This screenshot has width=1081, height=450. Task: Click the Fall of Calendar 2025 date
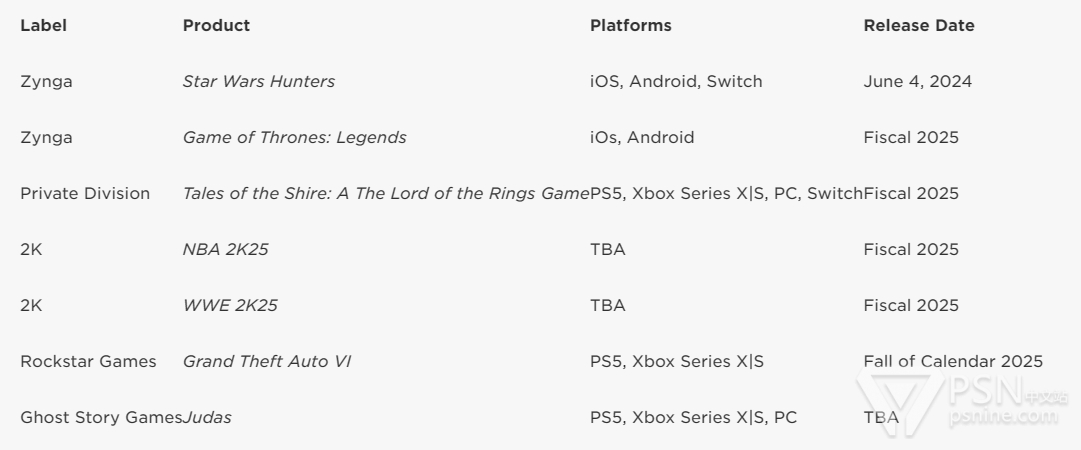click(953, 361)
